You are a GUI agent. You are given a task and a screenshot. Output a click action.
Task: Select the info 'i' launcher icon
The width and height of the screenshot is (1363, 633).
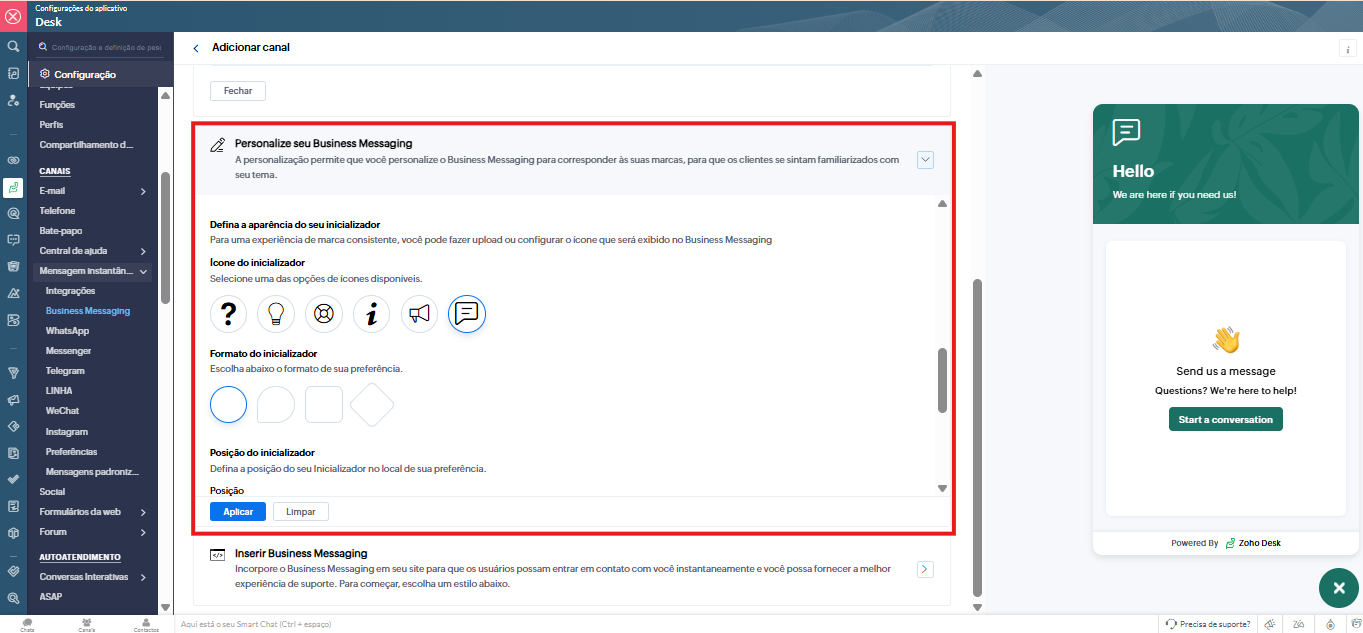pyautogui.click(x=372, y=314)
